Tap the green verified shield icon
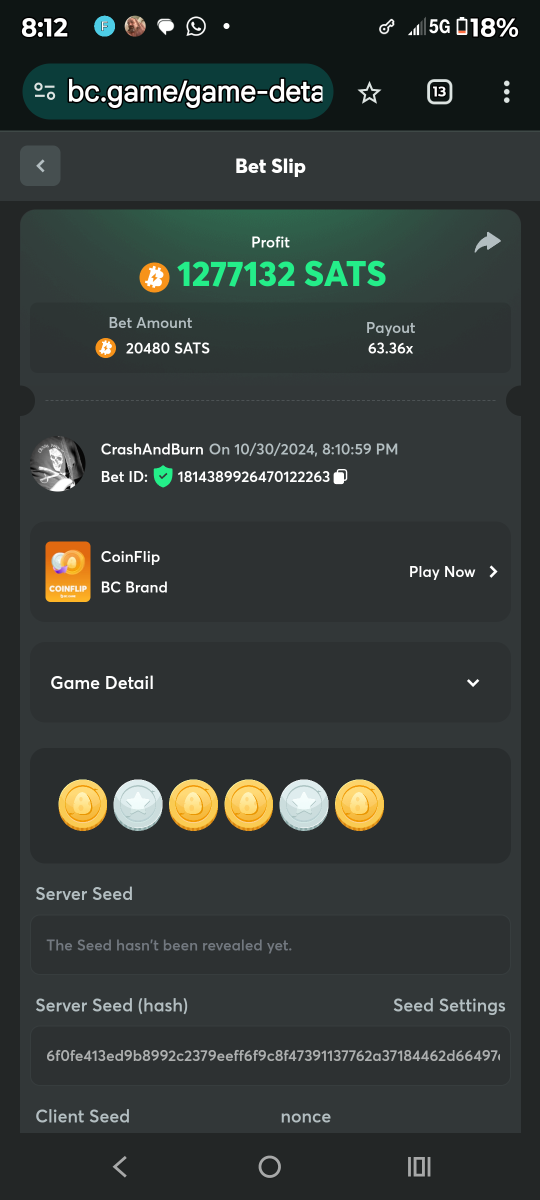This screenshot has width=540, height=1200. tap(163, 477)
